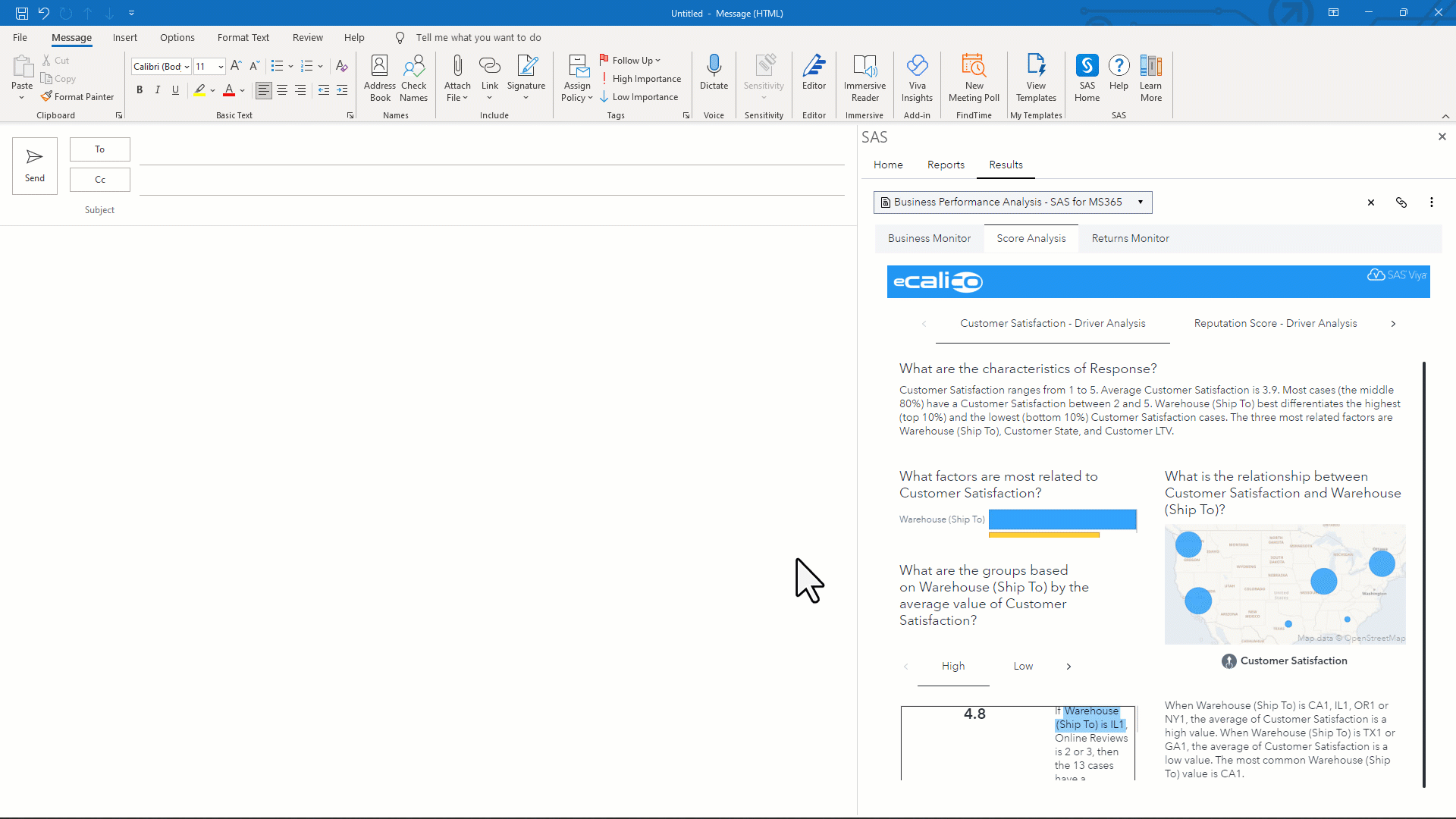The height and width of the screenshot is (819, 1456).
Task: Click Tell me what you want to do
Action: coord(479,38)
